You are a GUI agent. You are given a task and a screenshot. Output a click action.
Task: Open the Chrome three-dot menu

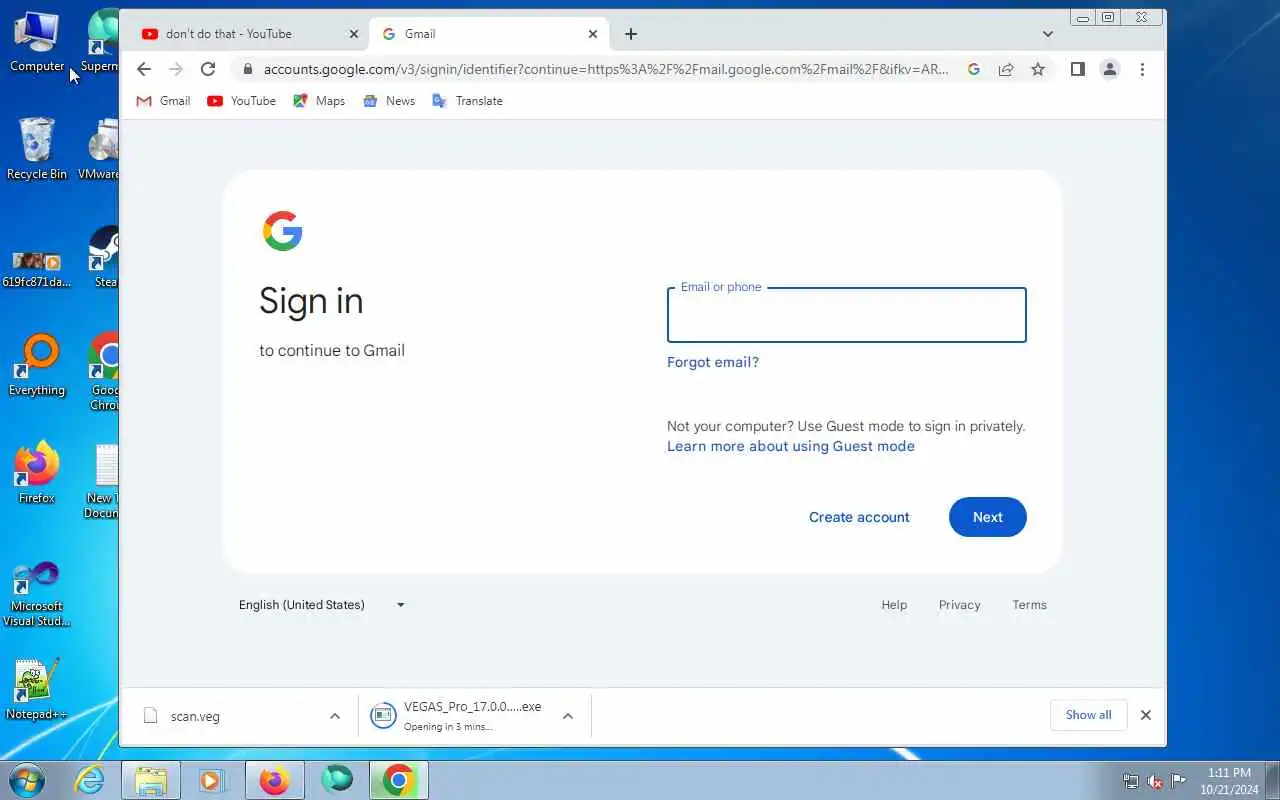click(x=1142, y=69)
